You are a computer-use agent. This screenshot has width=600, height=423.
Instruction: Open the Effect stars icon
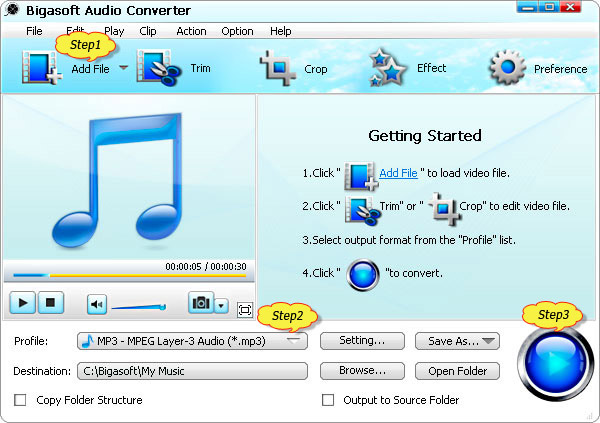click(387, 67)
